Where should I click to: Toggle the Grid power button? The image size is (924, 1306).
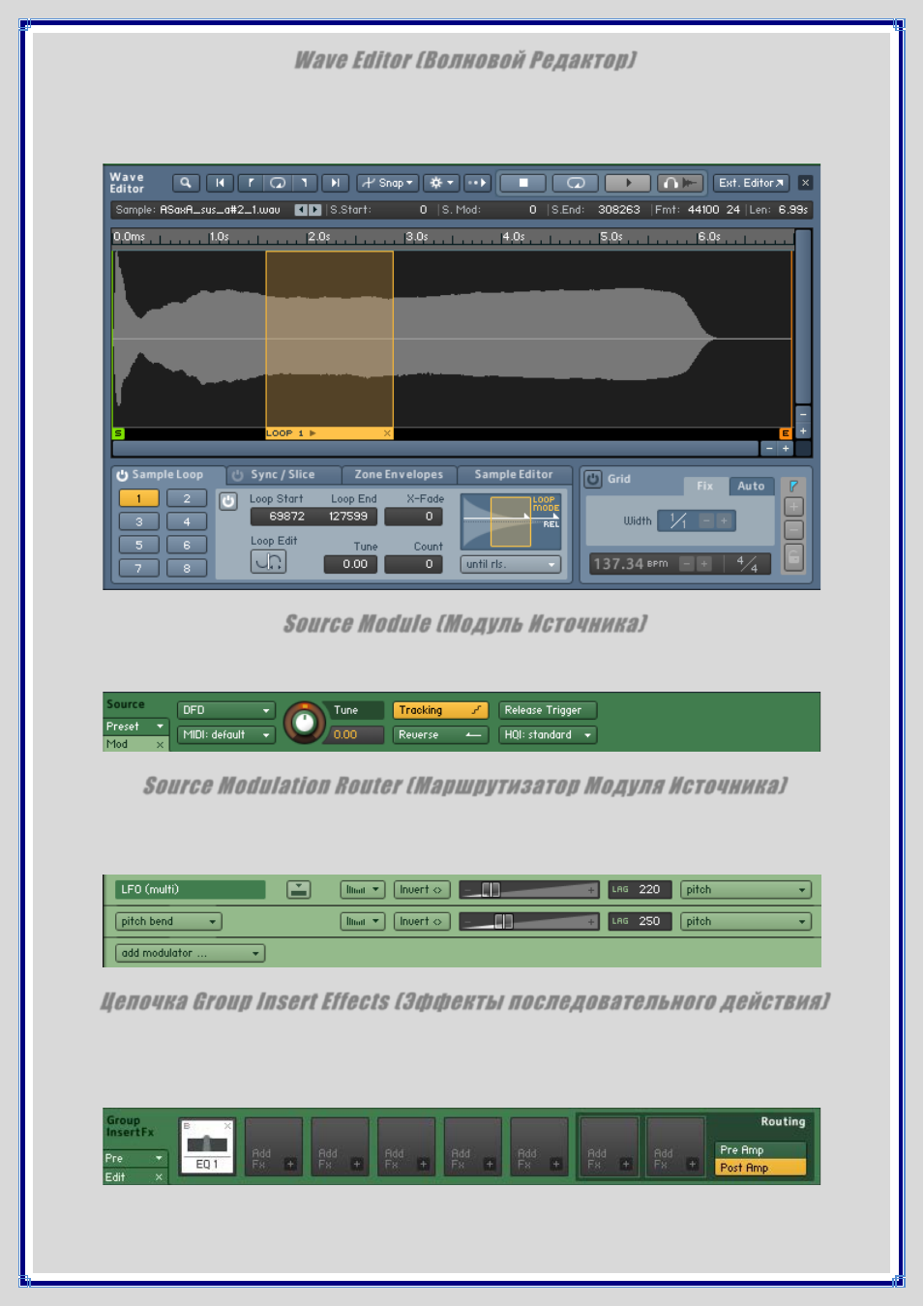pos(593,479)
